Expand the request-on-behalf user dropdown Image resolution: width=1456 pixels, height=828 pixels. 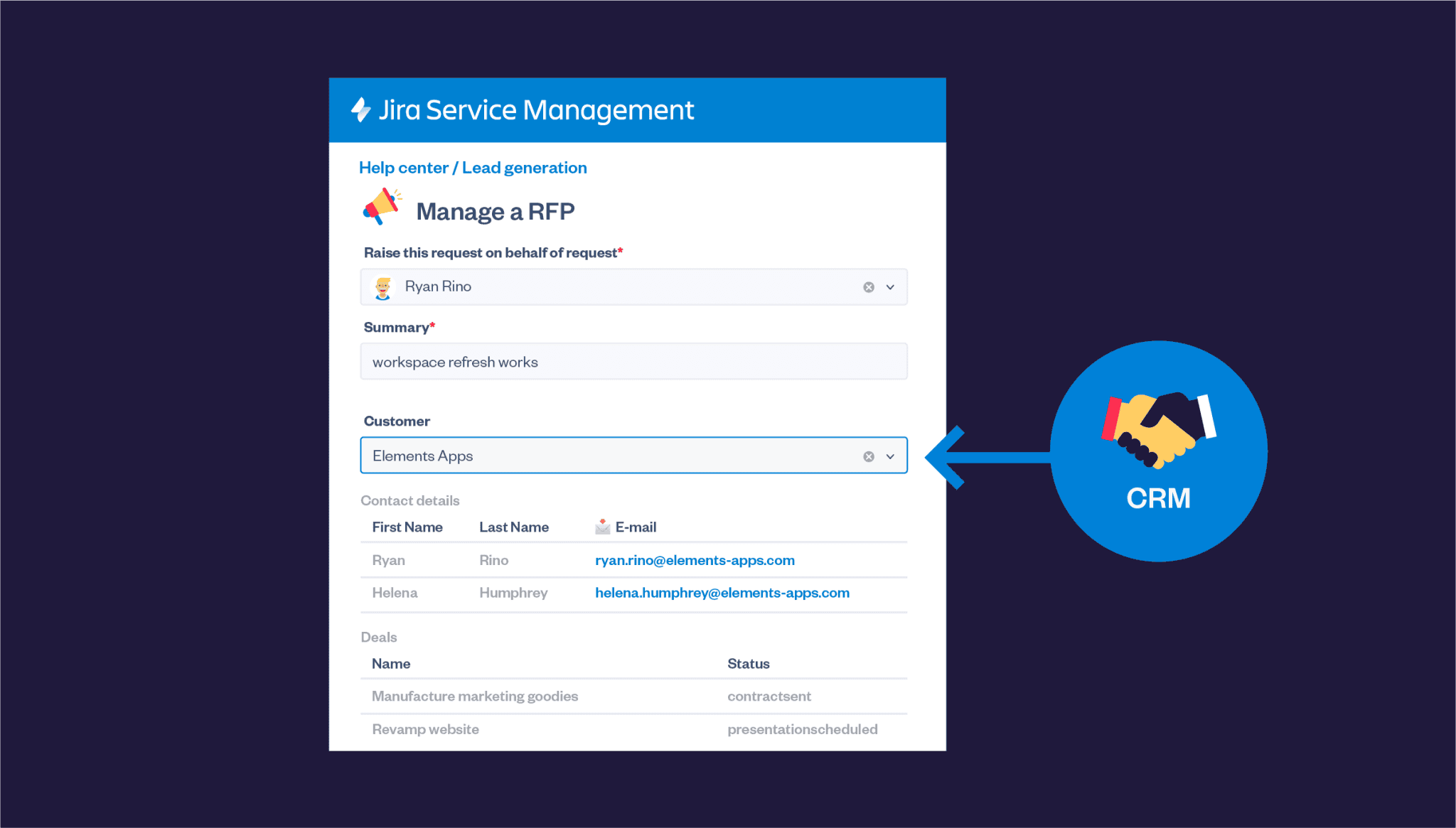point(889,286)
